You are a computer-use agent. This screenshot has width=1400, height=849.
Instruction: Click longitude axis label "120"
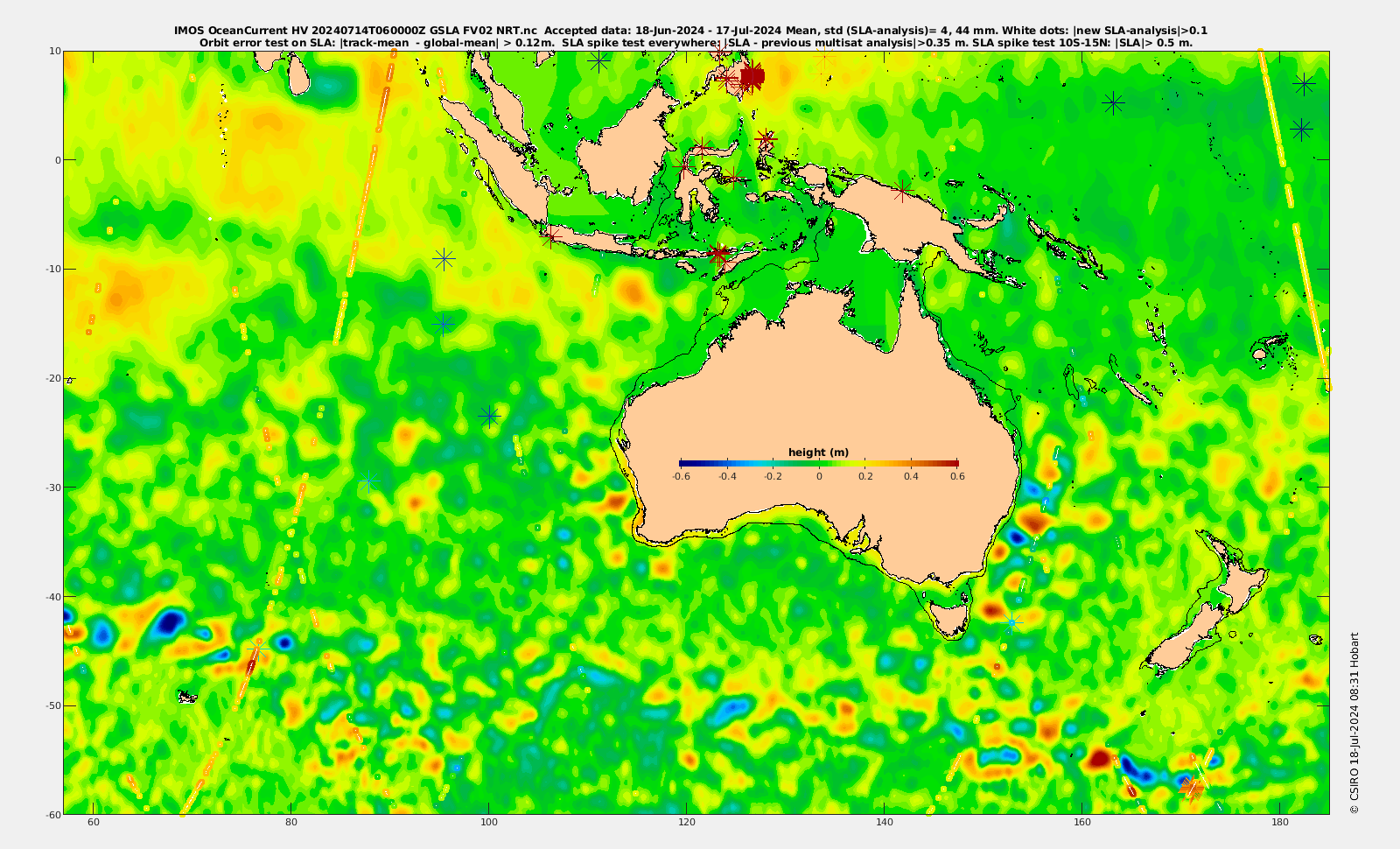pyautogui.click(x=687, y=823)
